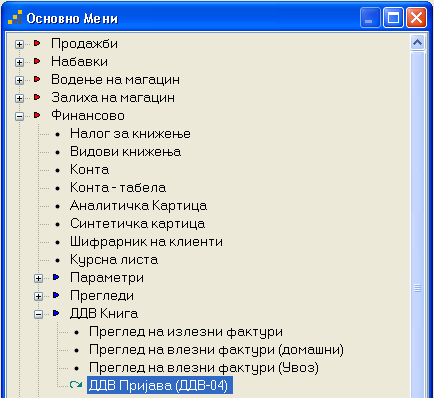Select the ДДВ Книга label
Screen dimensions: 434x398
pyautogui.click(x=104, y=314)
